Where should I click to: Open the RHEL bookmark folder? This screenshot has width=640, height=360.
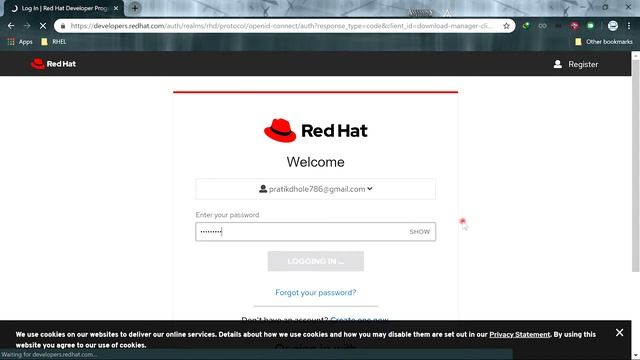pos(53,42)
